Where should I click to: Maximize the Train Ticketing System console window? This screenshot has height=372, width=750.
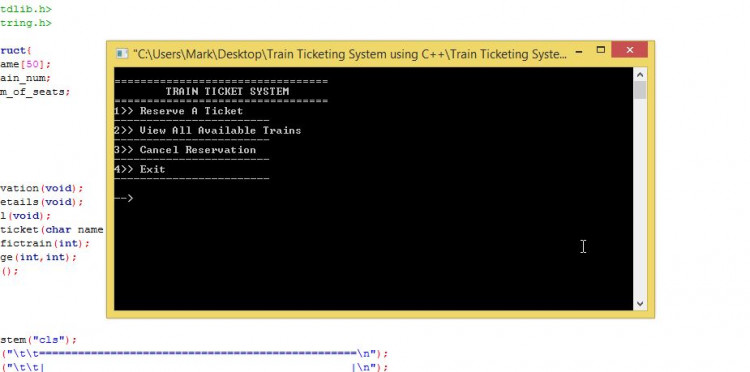pyautogui.click(x=601, y=50)
